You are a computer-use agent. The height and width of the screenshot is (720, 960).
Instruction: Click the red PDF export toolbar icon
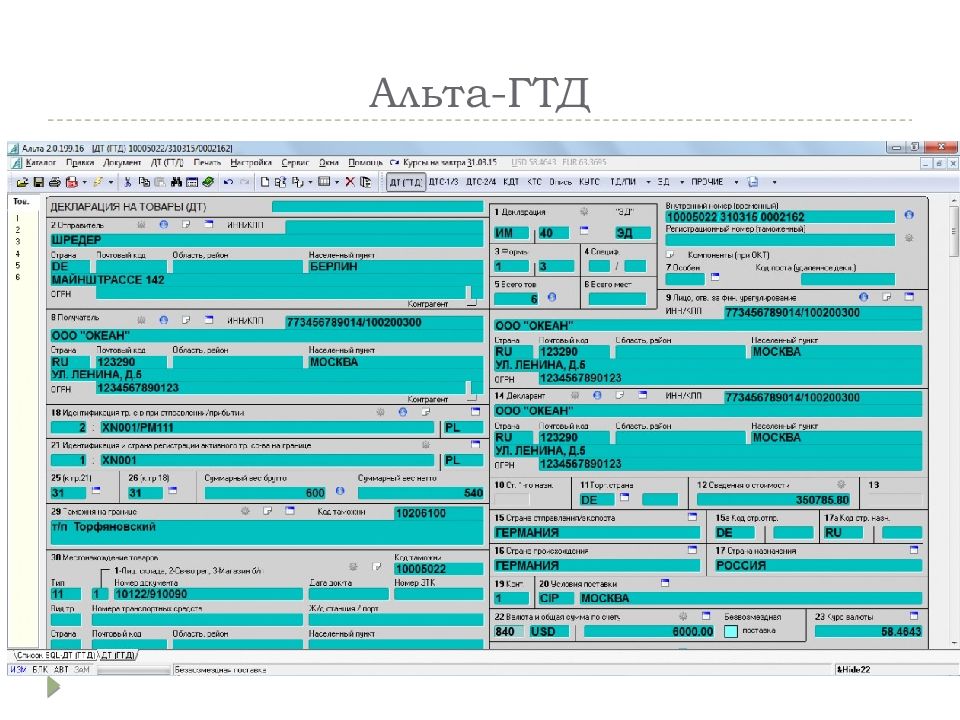[x=71, y=182]
